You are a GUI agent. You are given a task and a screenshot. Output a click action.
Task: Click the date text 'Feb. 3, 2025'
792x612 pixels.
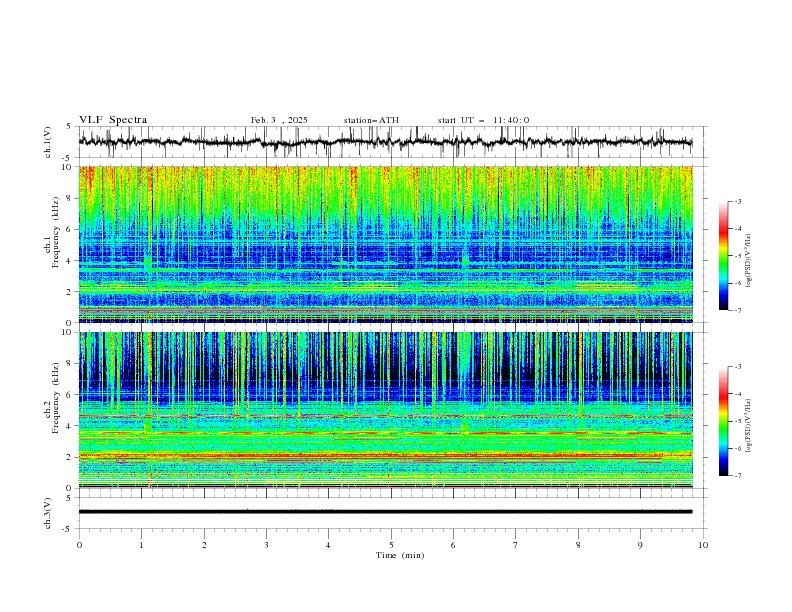point(279,120)
